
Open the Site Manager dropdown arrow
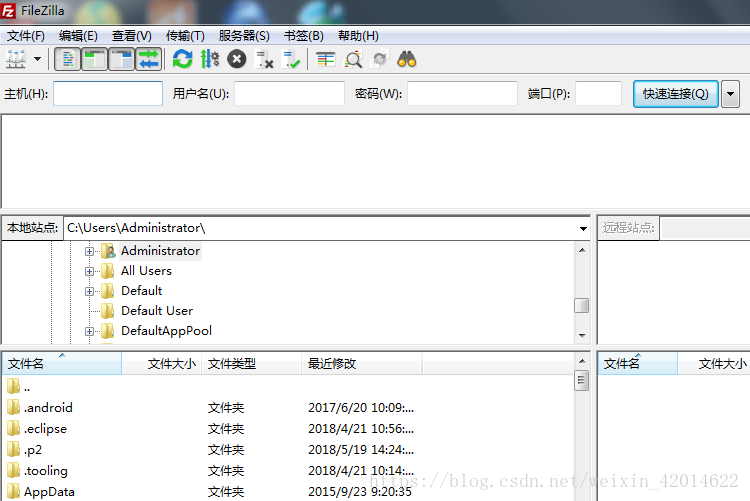pyautogui.click(x=37, y=59)
